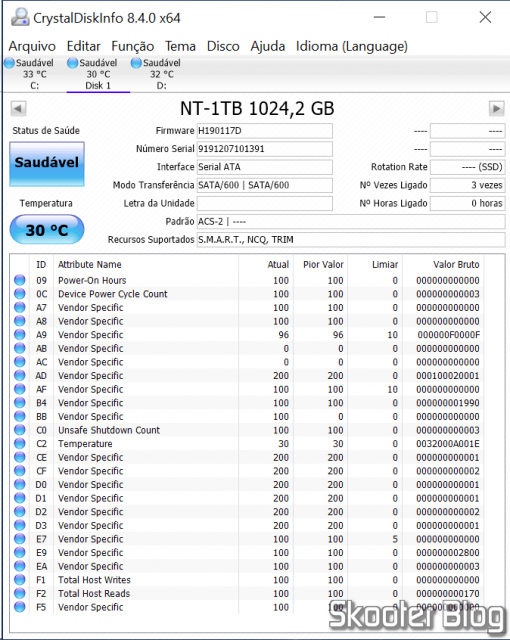
Task: Click the empty Letra da Unidade field
Action: click(264, 203)
